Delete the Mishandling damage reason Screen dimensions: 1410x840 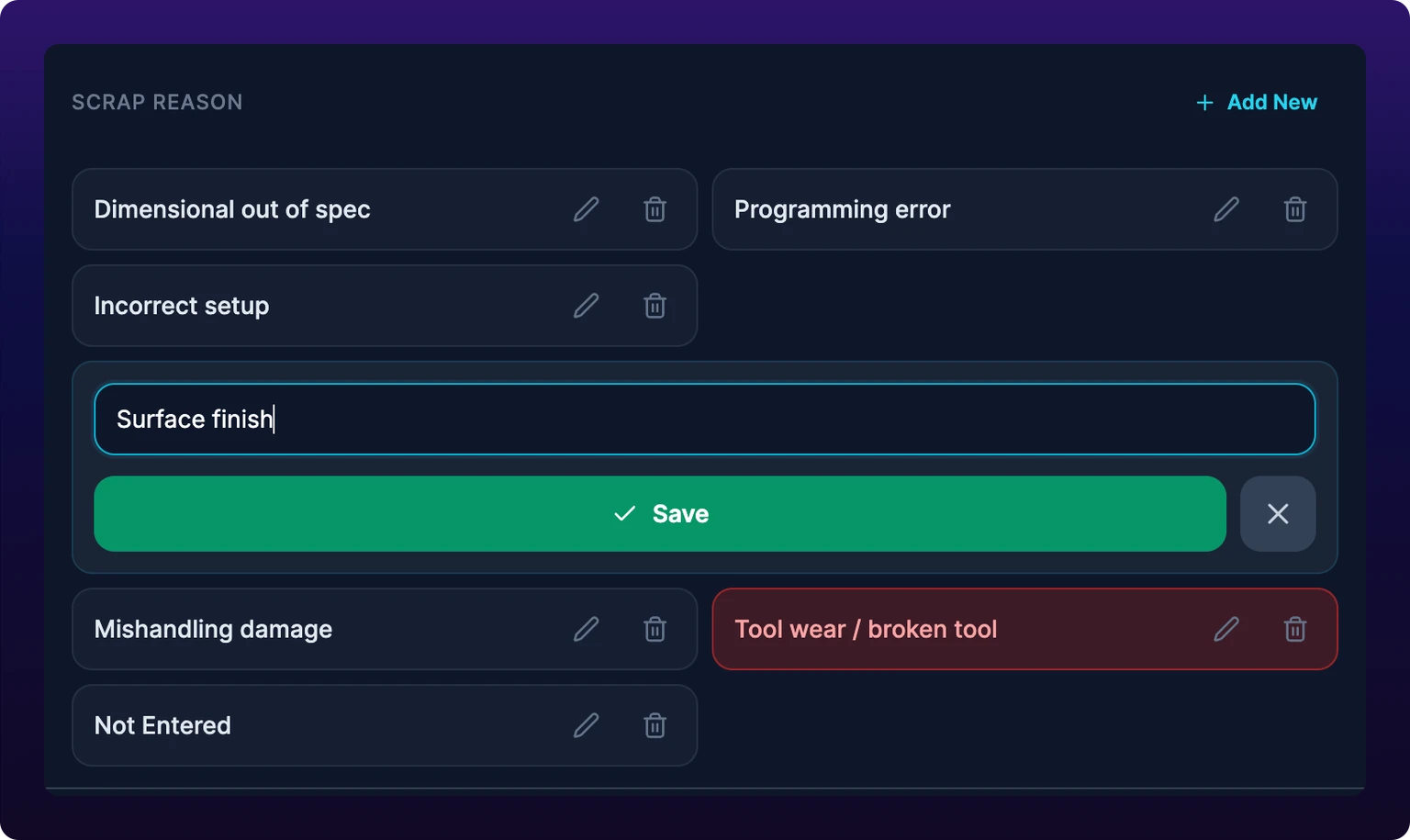point(655,629)
